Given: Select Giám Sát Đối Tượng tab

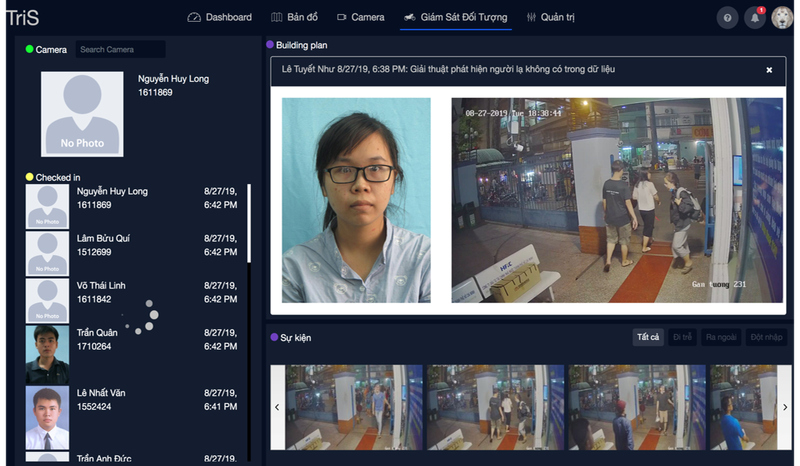Looking at the screenshot, I should (x=456, y=17).
